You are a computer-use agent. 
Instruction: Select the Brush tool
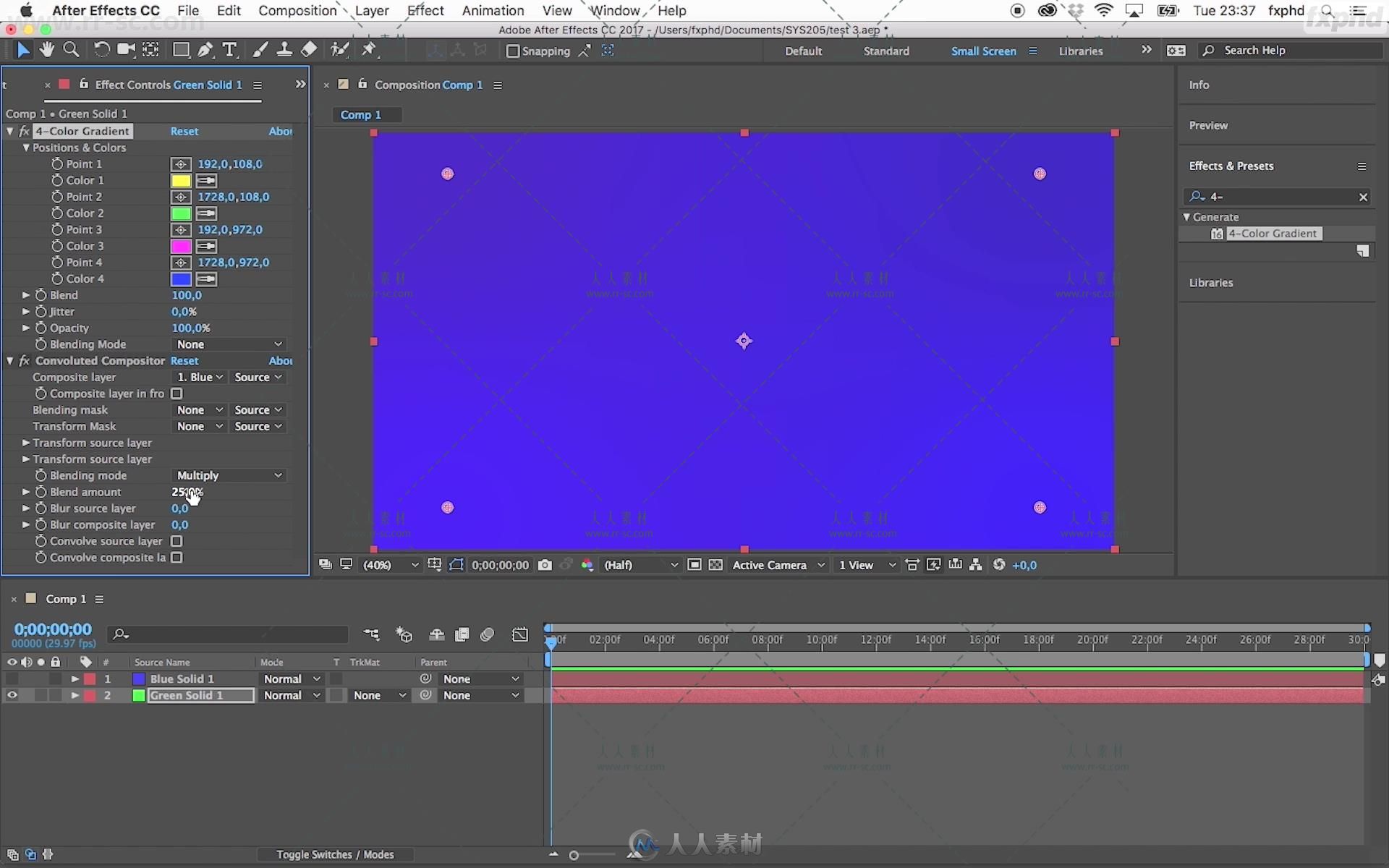[x=260, y=50]
